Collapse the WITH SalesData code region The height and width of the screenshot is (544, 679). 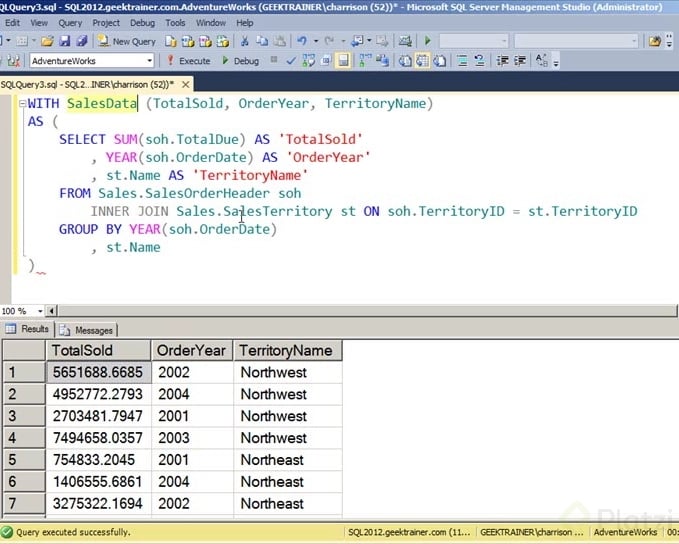click(x=22, y=104)
